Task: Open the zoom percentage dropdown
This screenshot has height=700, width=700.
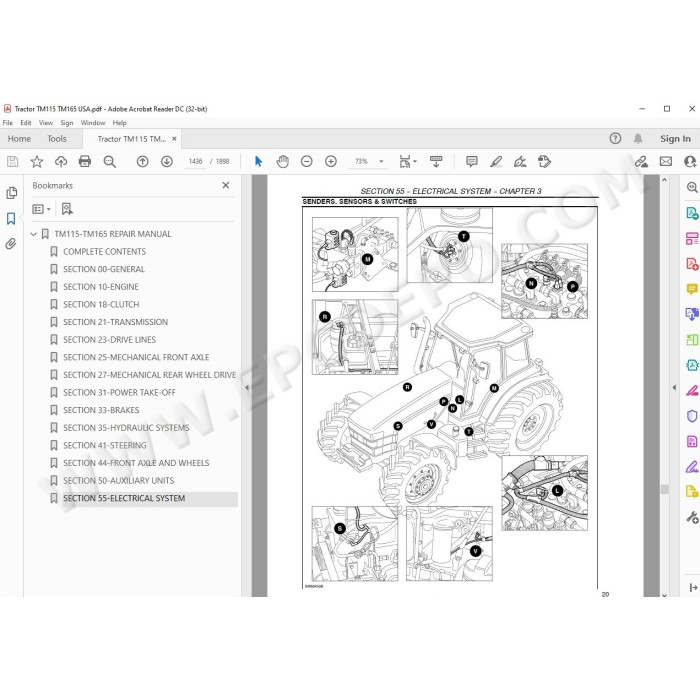Action: [381, 162]
